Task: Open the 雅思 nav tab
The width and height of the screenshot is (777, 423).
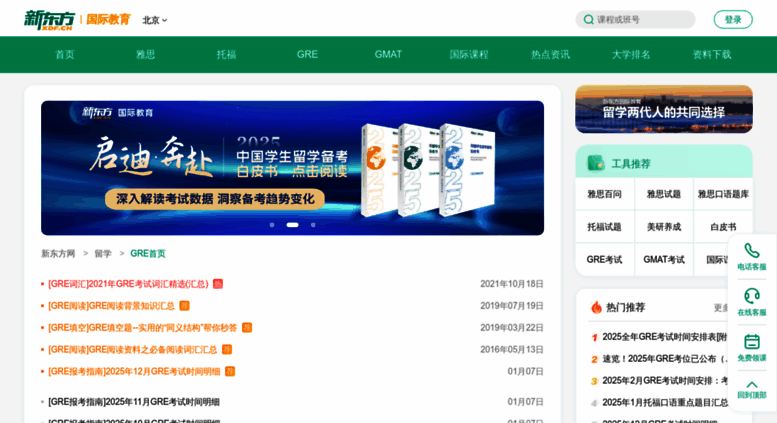Action: click(x=146, y=54)
